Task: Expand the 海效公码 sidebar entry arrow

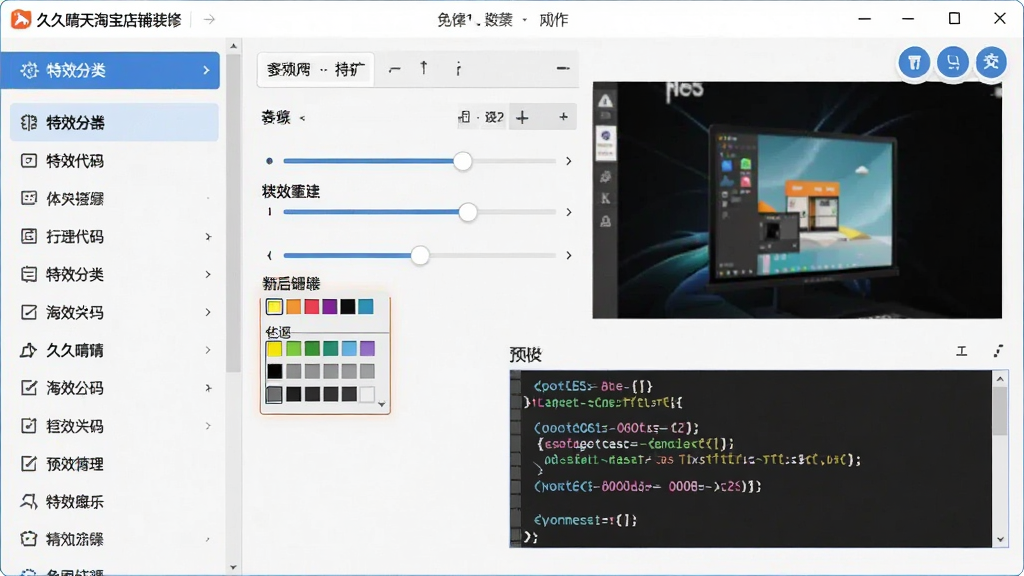Action: (x=208, y=389)
